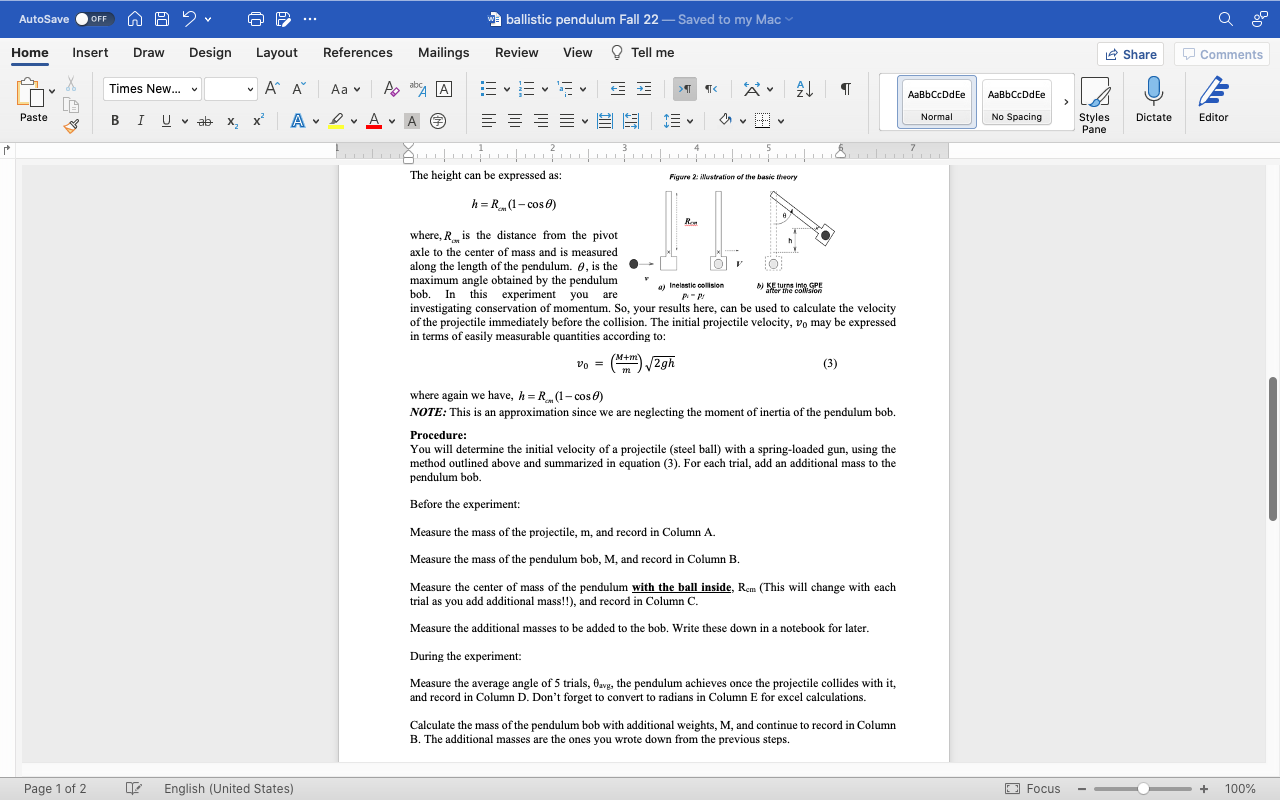The height and width of the screenshot is (800, 1280).
Task: Open bullet list style dropdown arrow
Action: tap(506, 89)
